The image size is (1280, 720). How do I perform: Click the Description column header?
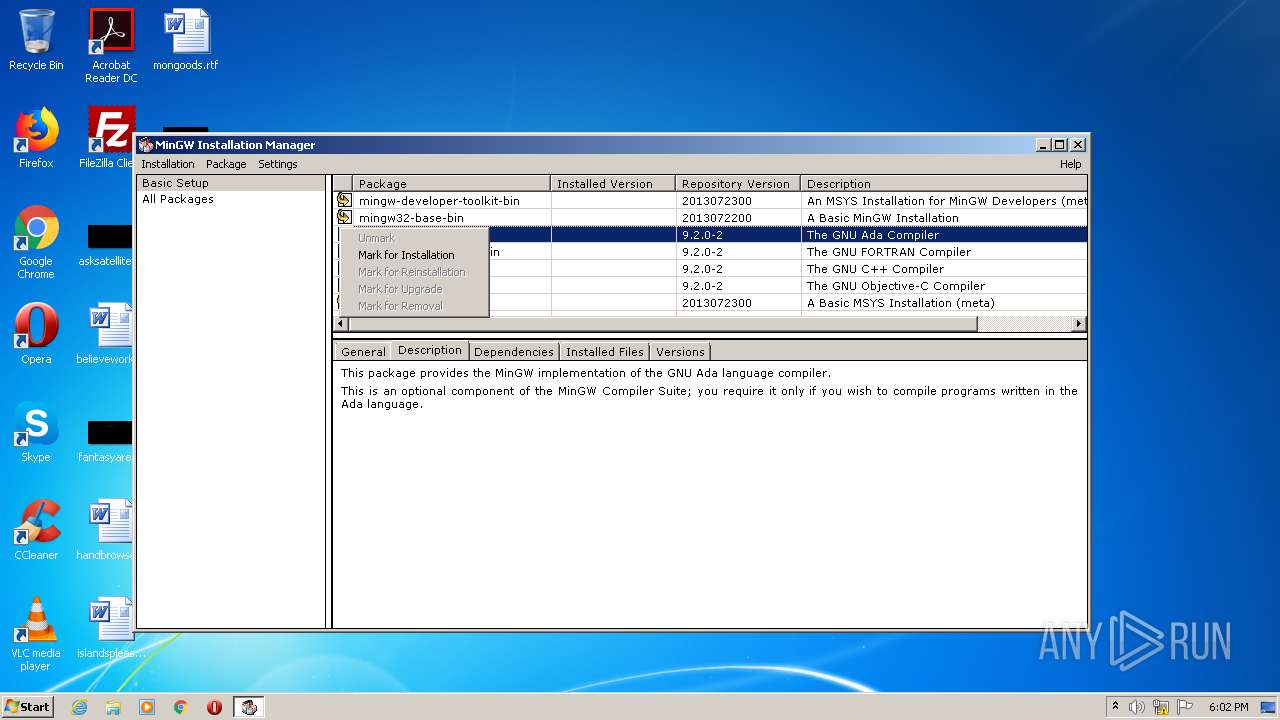[944, 184]
